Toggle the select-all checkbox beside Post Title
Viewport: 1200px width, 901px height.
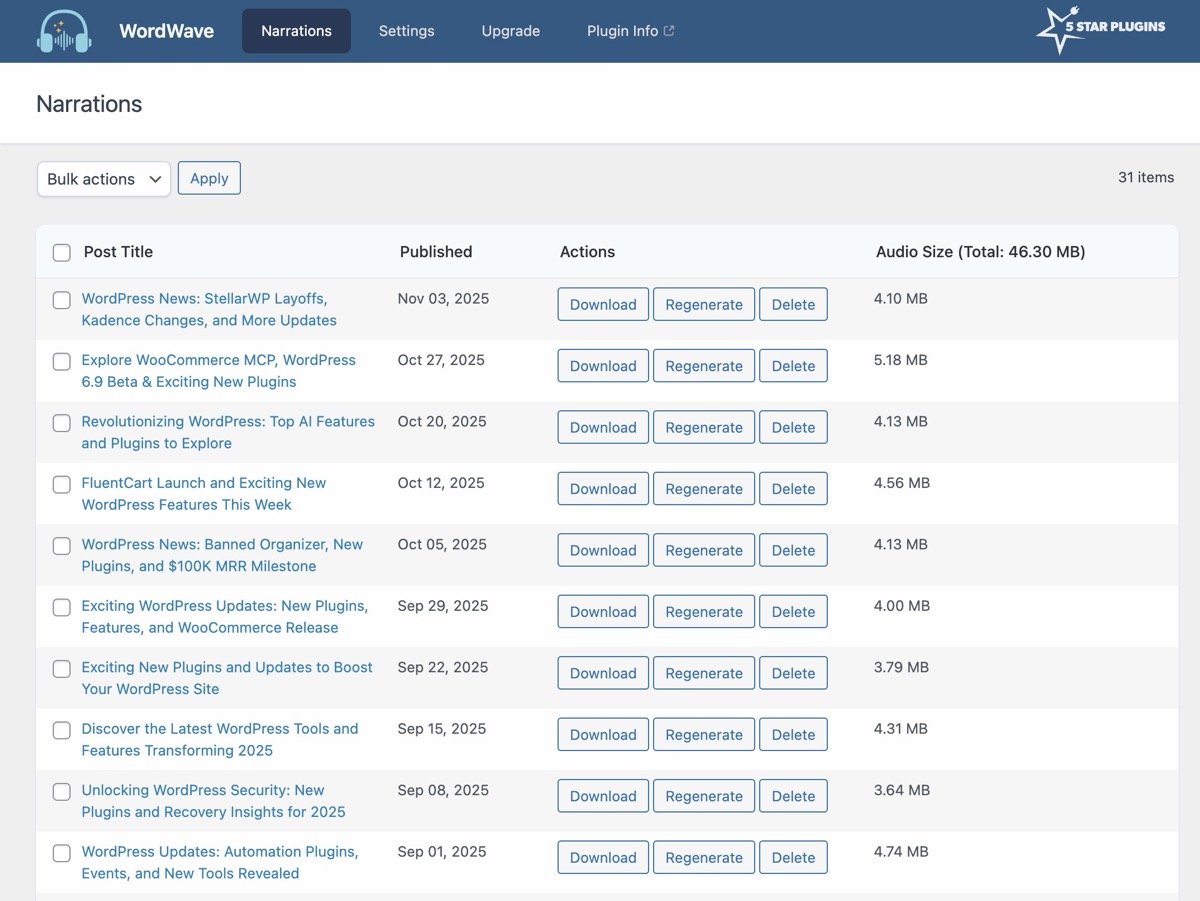pyautogui.click(x=62, y=253)
